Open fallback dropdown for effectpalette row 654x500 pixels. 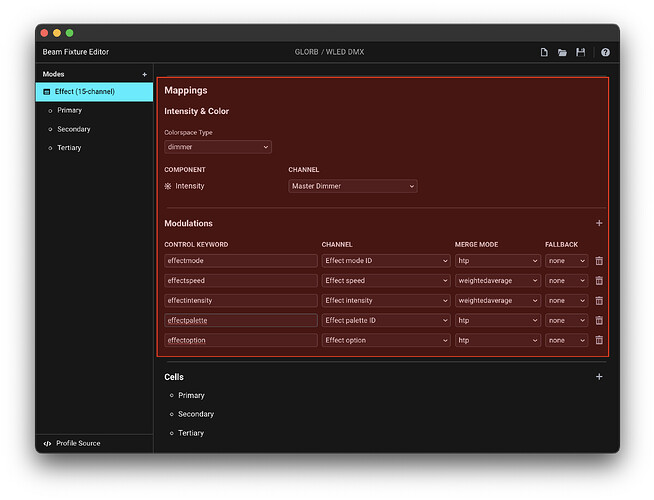click(x=566, y=320)
